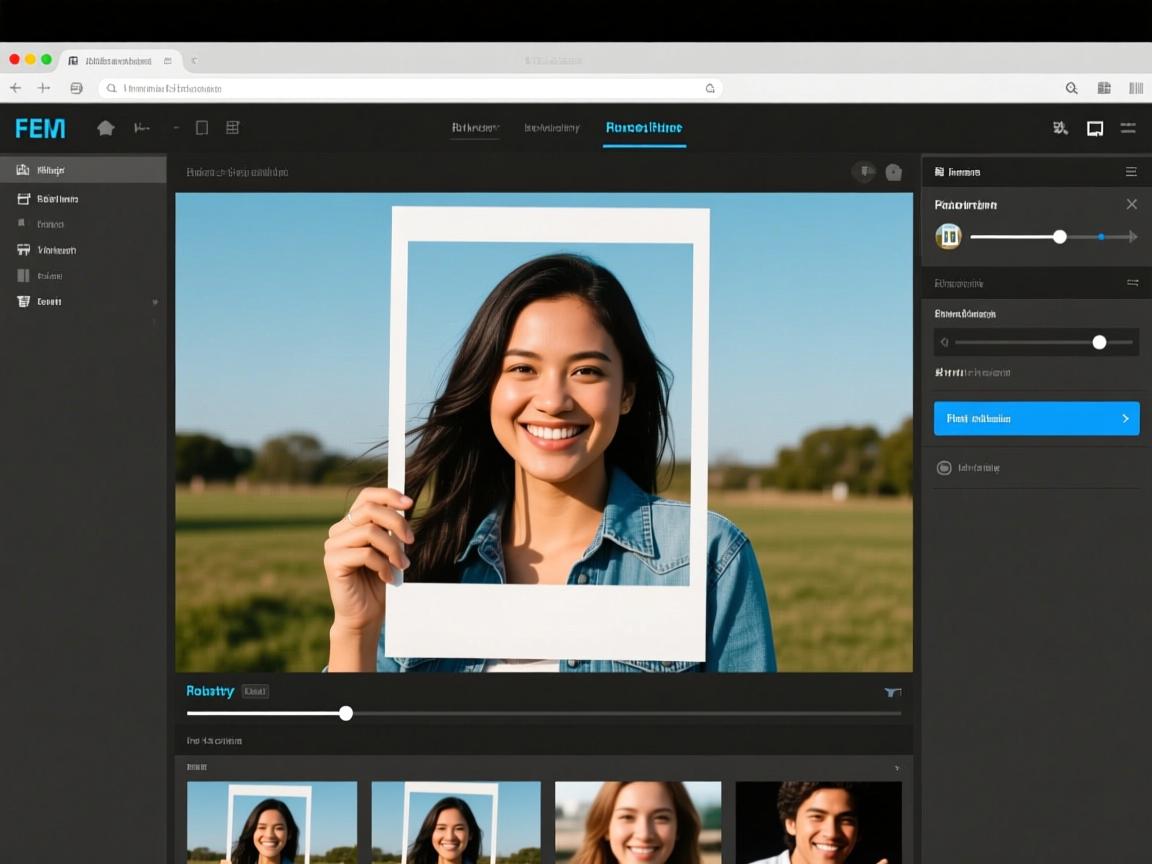
Task: Click the single-page view icon in top toolbar
Action: tap(202, 128)
